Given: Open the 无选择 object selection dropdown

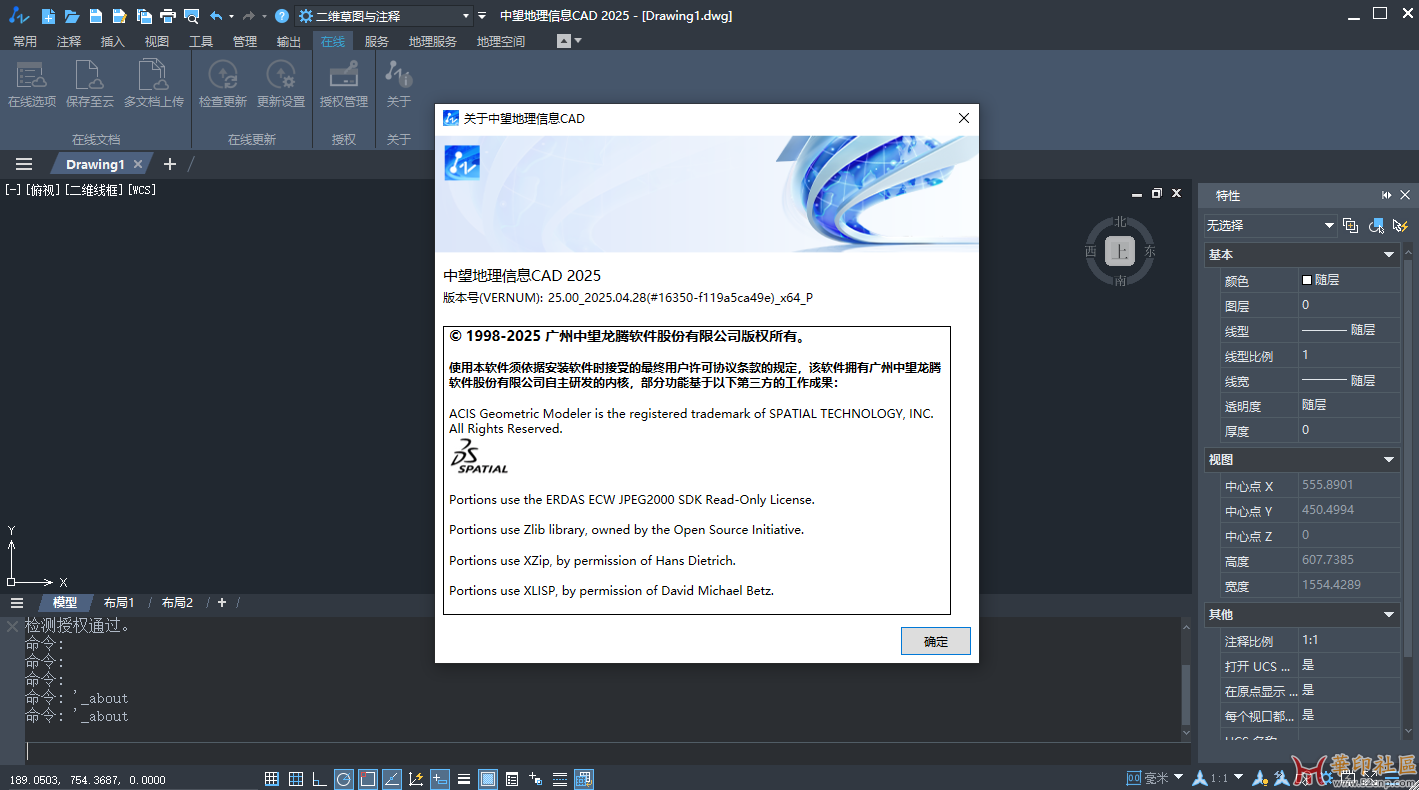Looking at the screenshot, I should (x=1269, y=225).
